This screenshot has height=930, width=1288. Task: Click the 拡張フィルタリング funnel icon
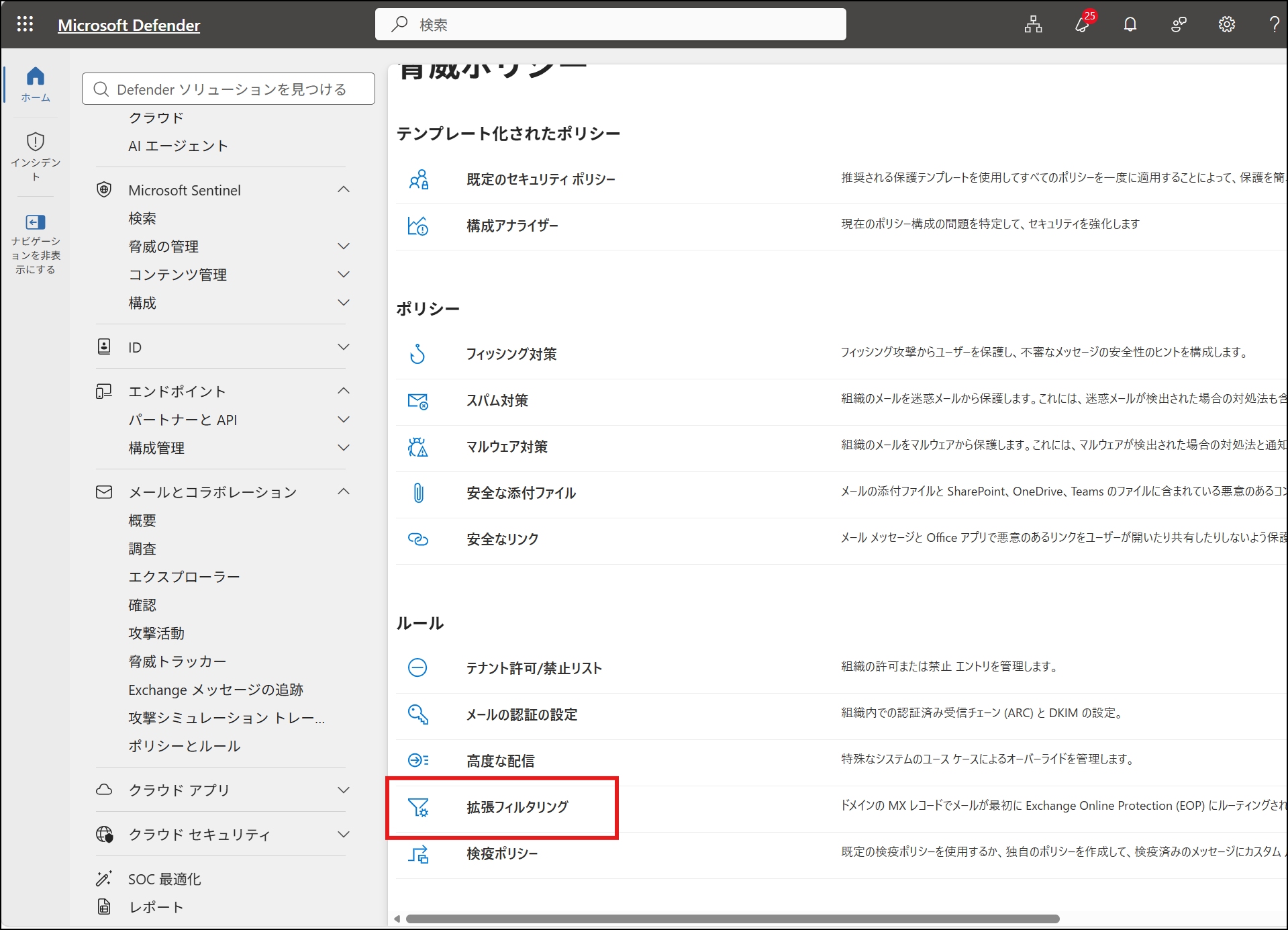[x=417, y=807]
